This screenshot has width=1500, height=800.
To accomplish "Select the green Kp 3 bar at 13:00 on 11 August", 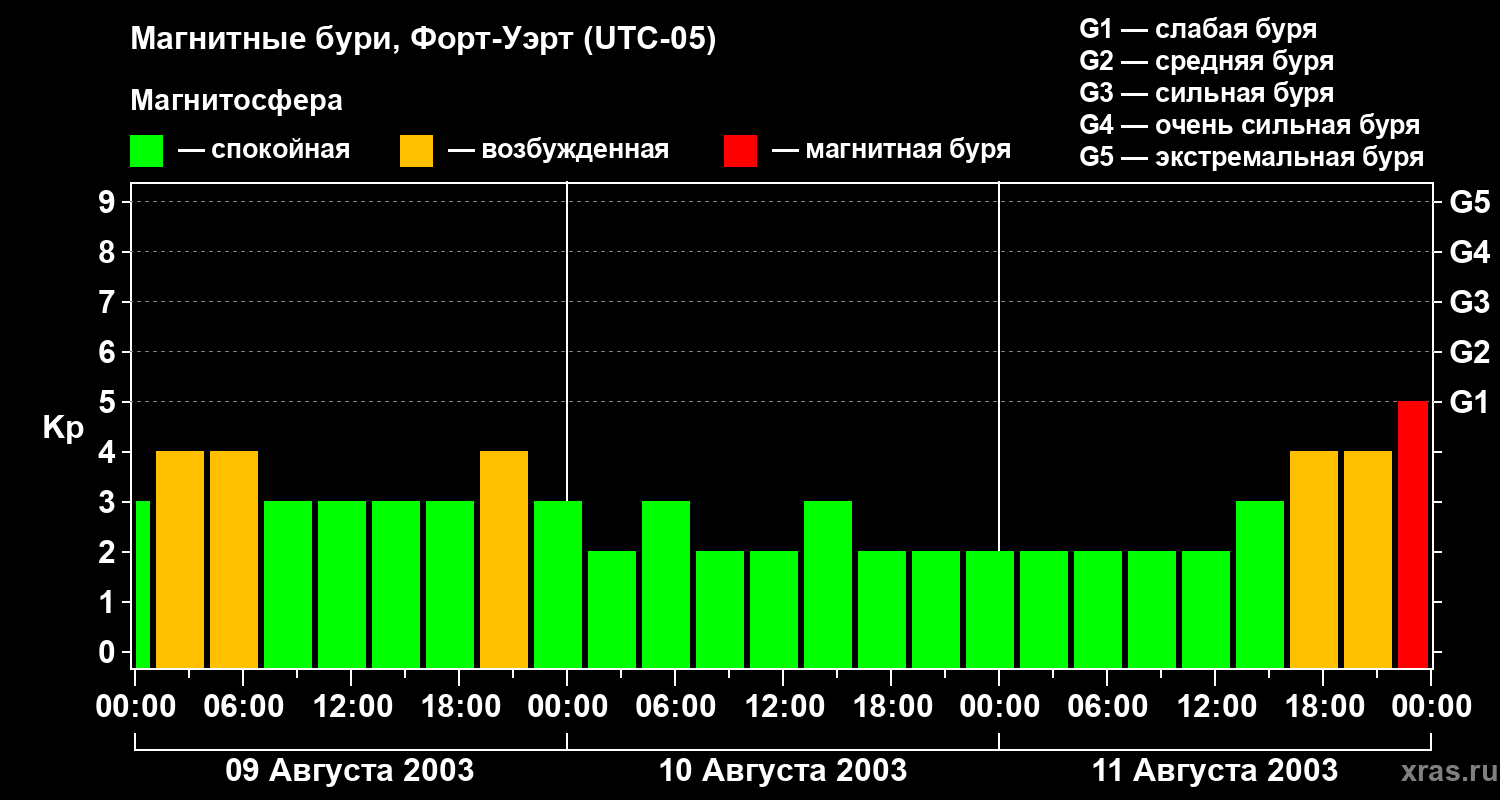I will point(1260,584).
